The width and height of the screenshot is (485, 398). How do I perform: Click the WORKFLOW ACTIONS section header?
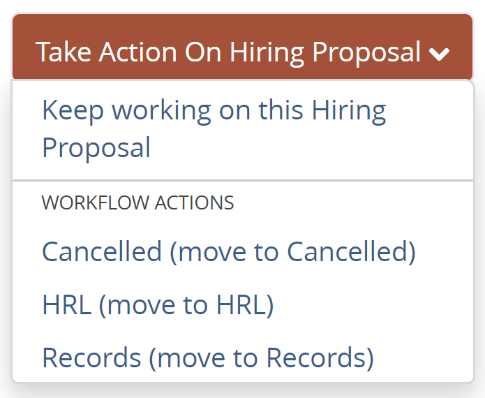click(x=138, y=203)
